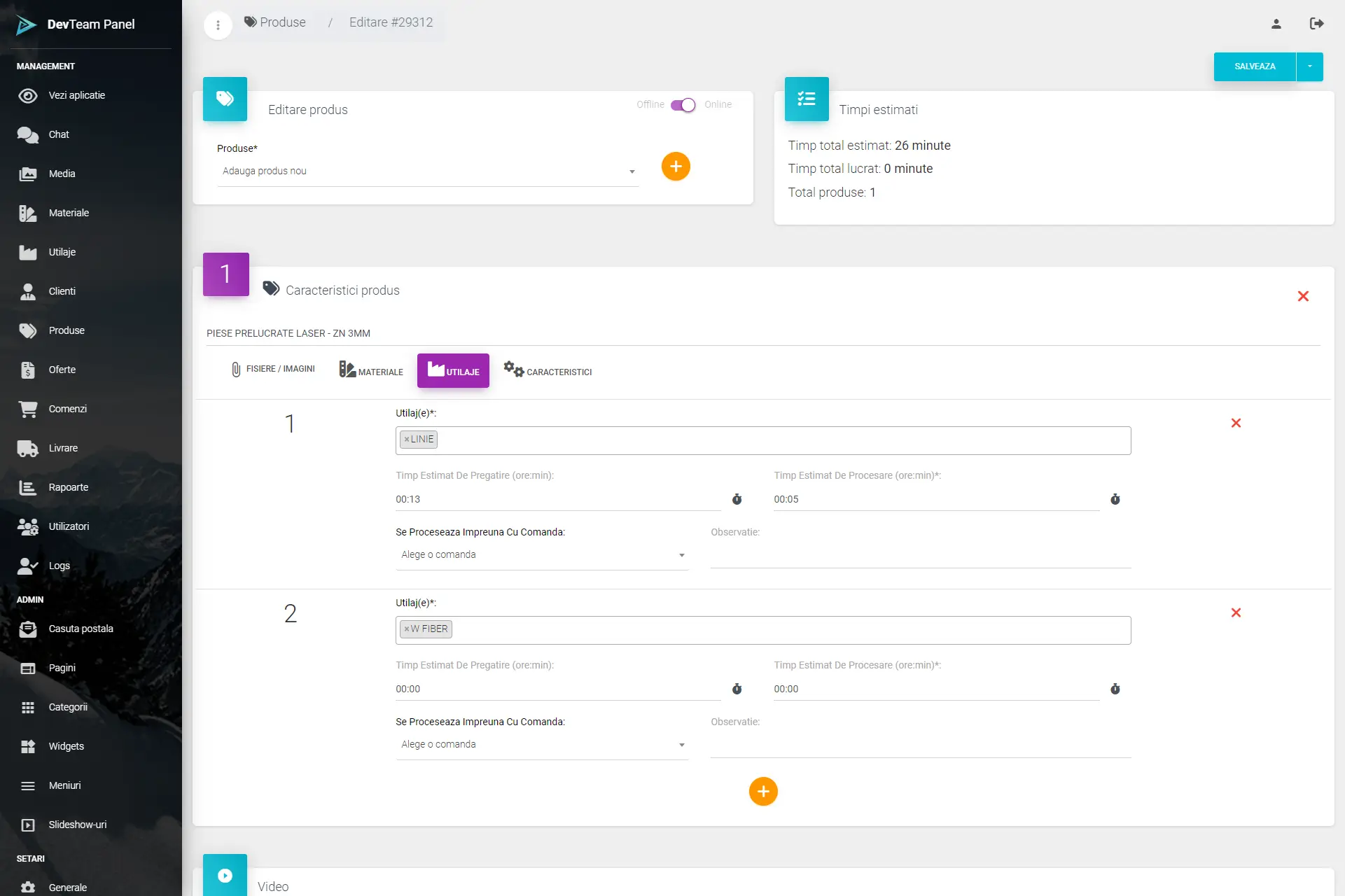The image size is (1345, 896).
Task: Switch to the MATERIALE tab
Action: tap(371, 370)
